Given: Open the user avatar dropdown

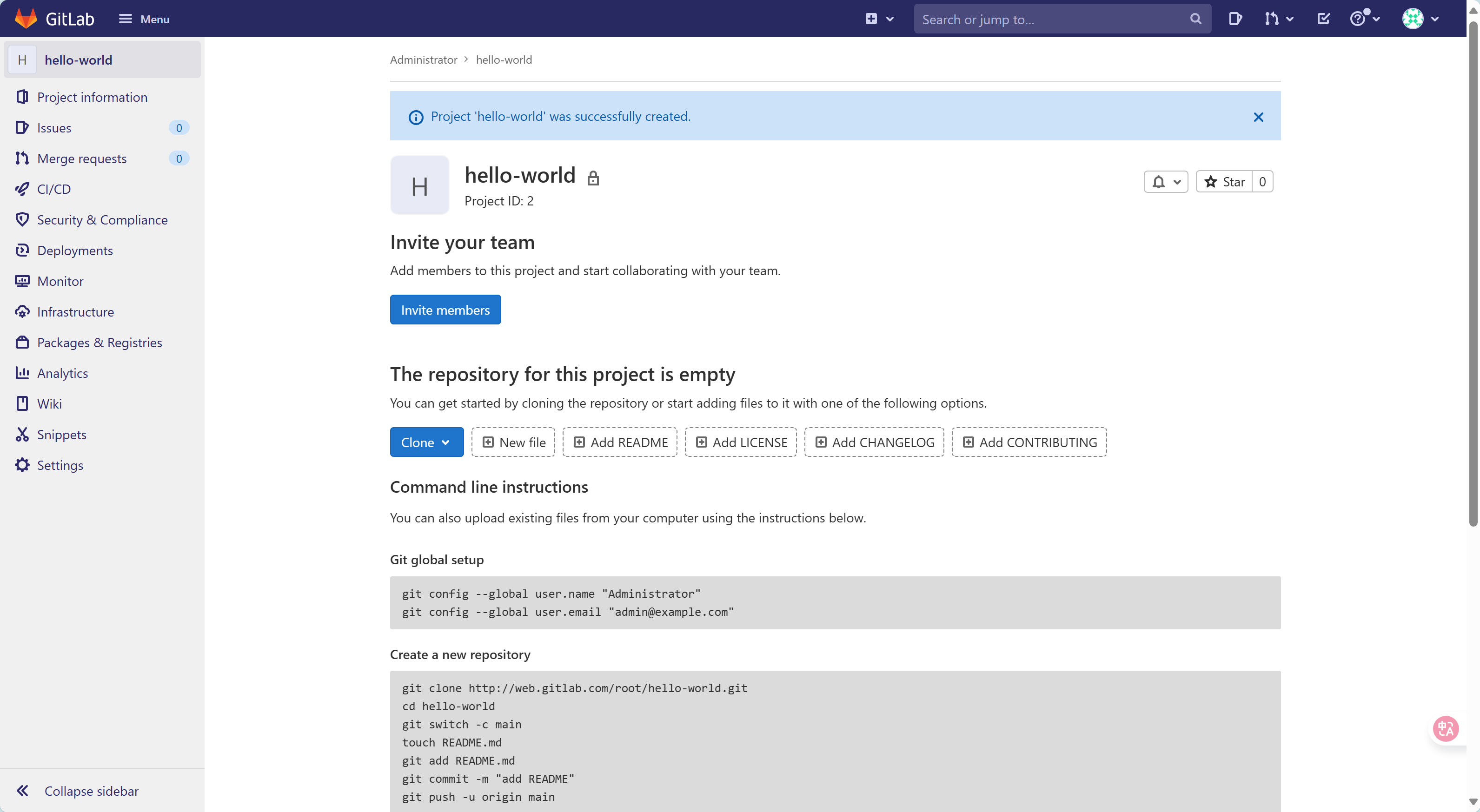Looking at the screenshot, I should point(1420,19).
